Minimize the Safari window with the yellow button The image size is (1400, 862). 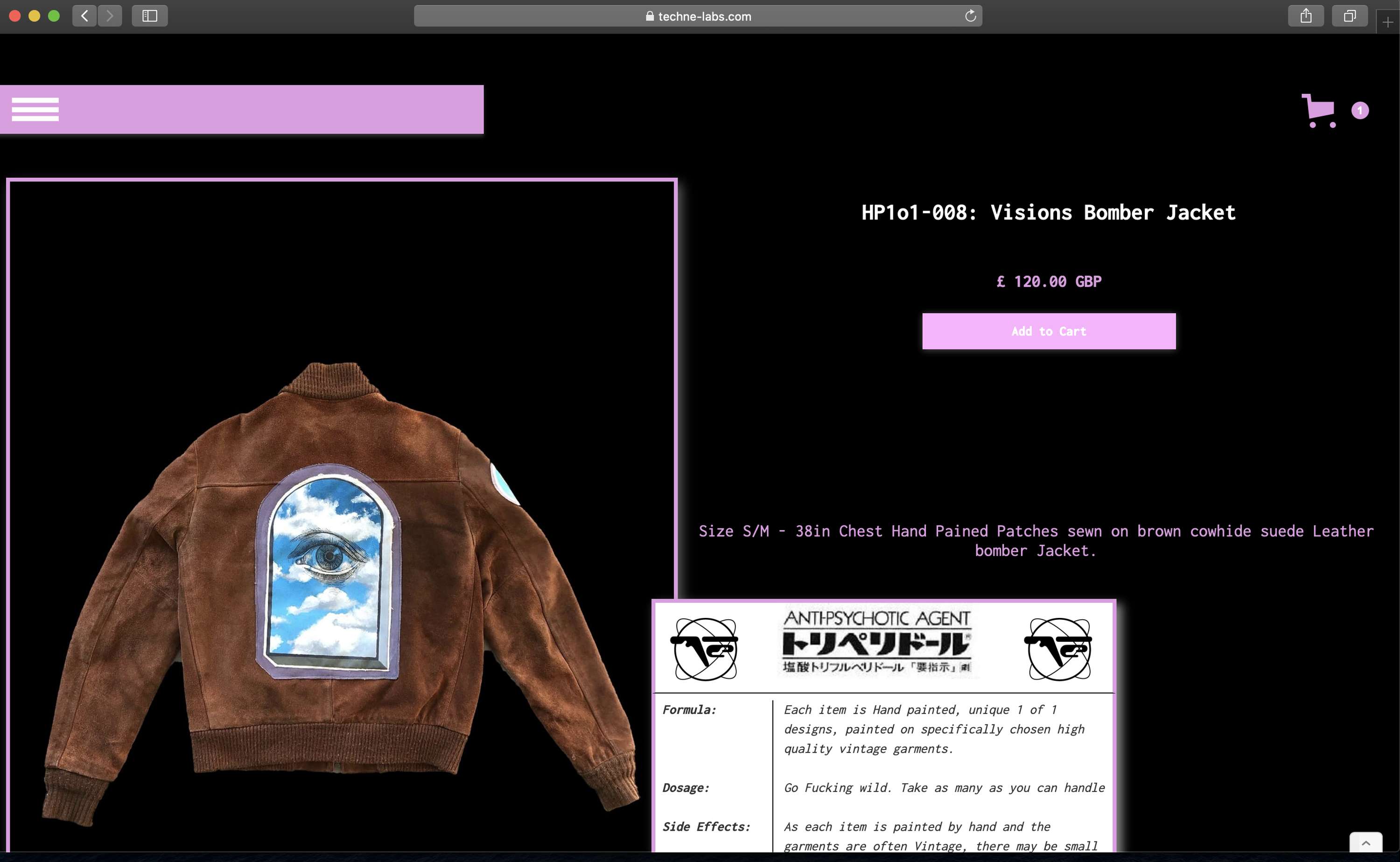pos(34,16)
